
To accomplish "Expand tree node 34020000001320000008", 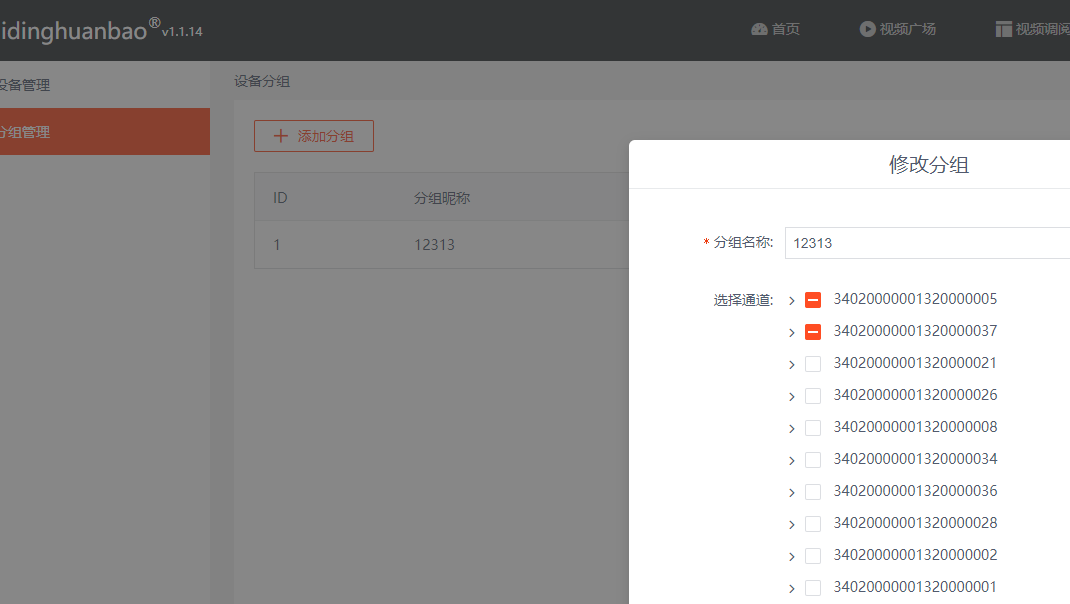I will click(792, 429).
